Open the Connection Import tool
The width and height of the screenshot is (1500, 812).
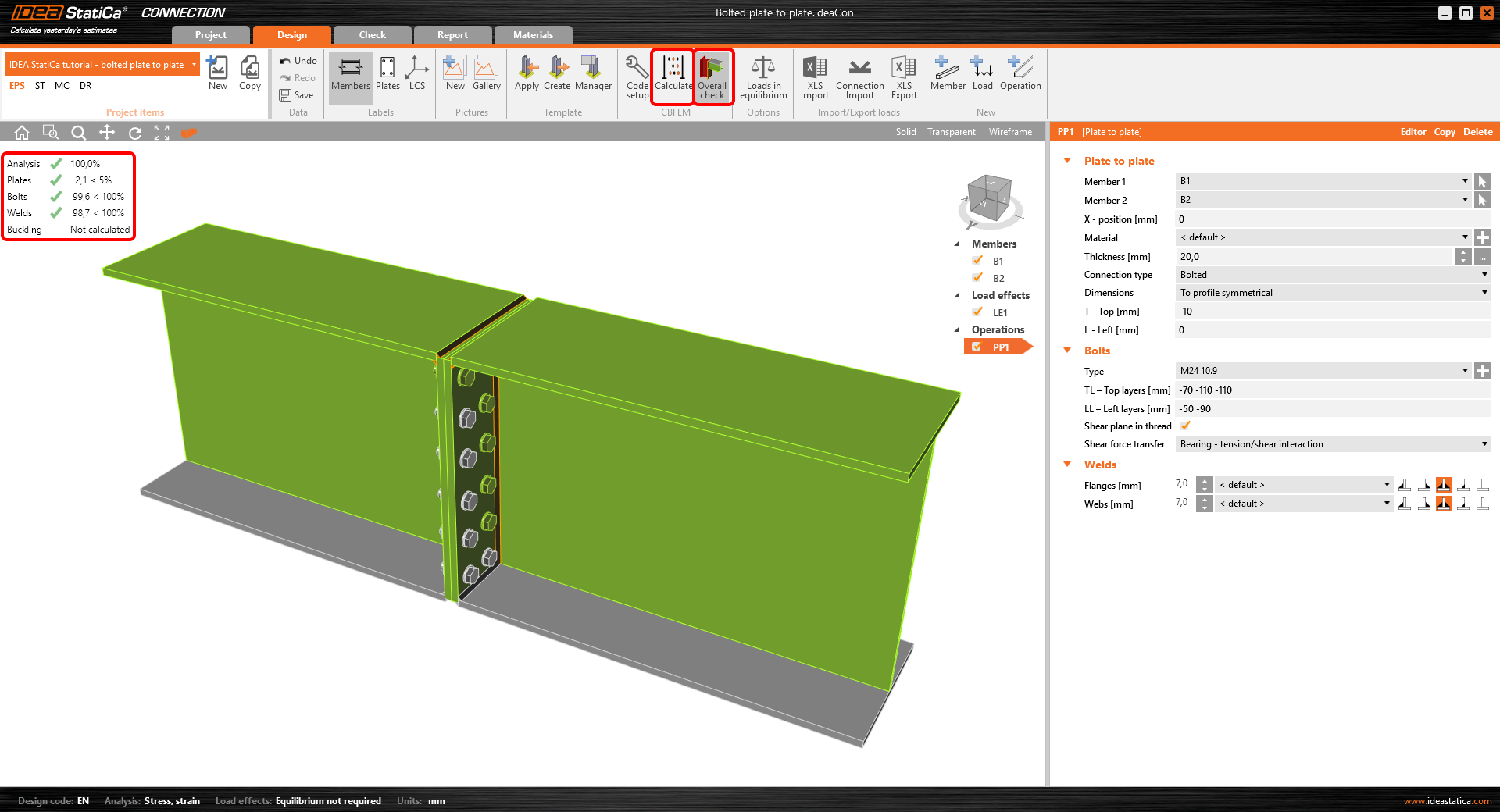coord(859,76)
